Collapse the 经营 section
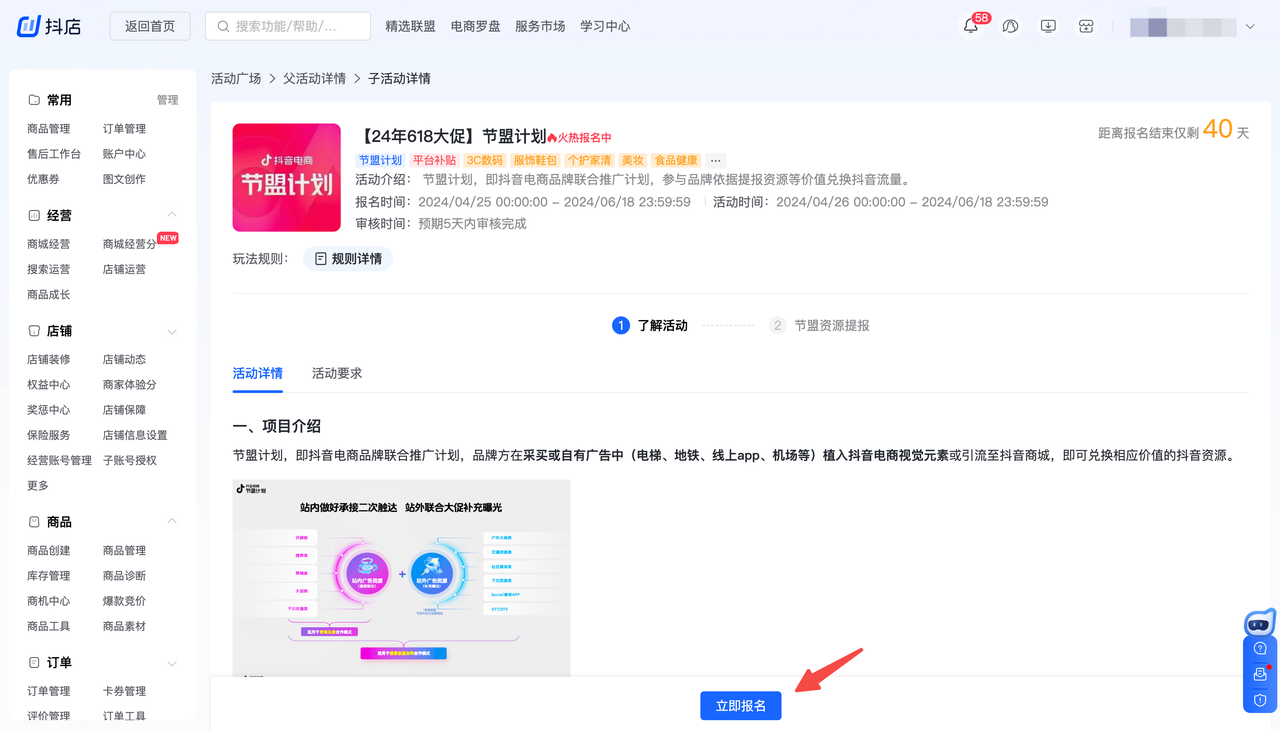This screenshot has width=1280, height=731. 172,215
